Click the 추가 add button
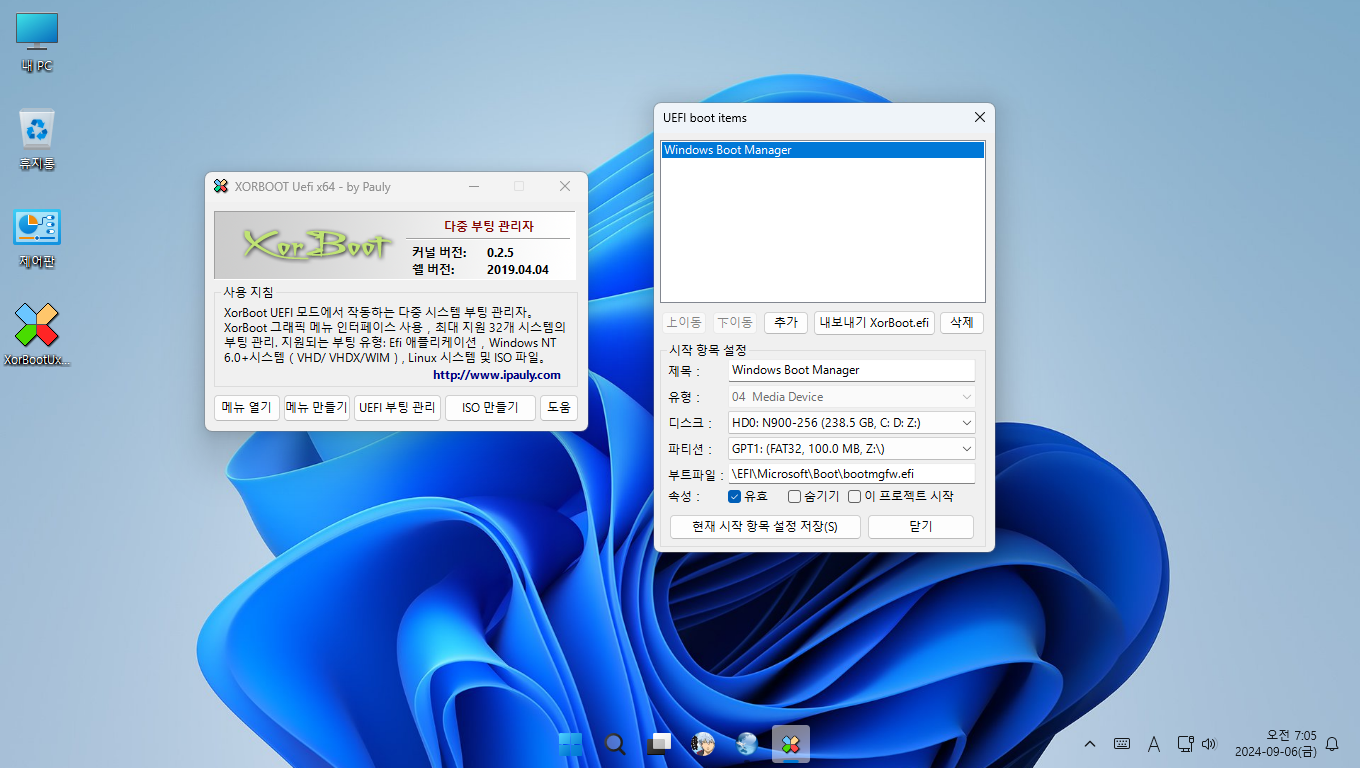Image resolution: width=1360 pixels, height=768 pixels. [787, 323]
